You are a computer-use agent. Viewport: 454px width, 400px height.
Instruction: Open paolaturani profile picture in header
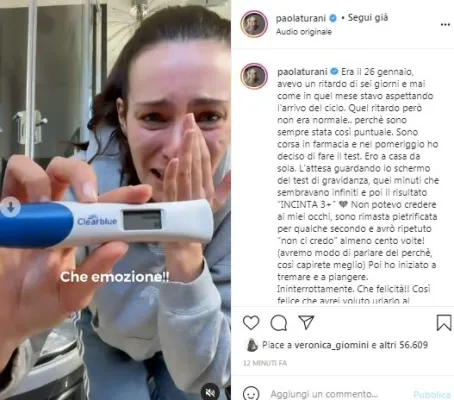(x=254, y=24)
